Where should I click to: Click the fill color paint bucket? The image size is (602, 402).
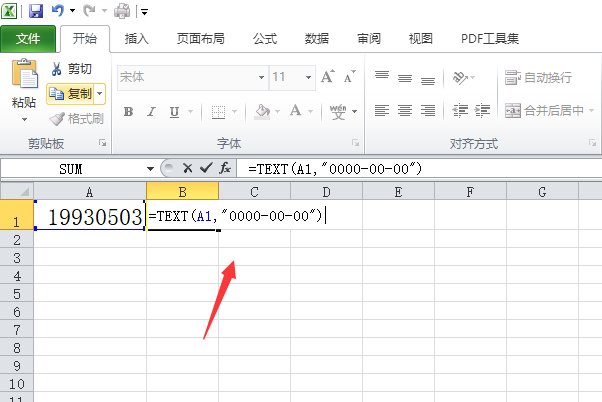(262, 111)
